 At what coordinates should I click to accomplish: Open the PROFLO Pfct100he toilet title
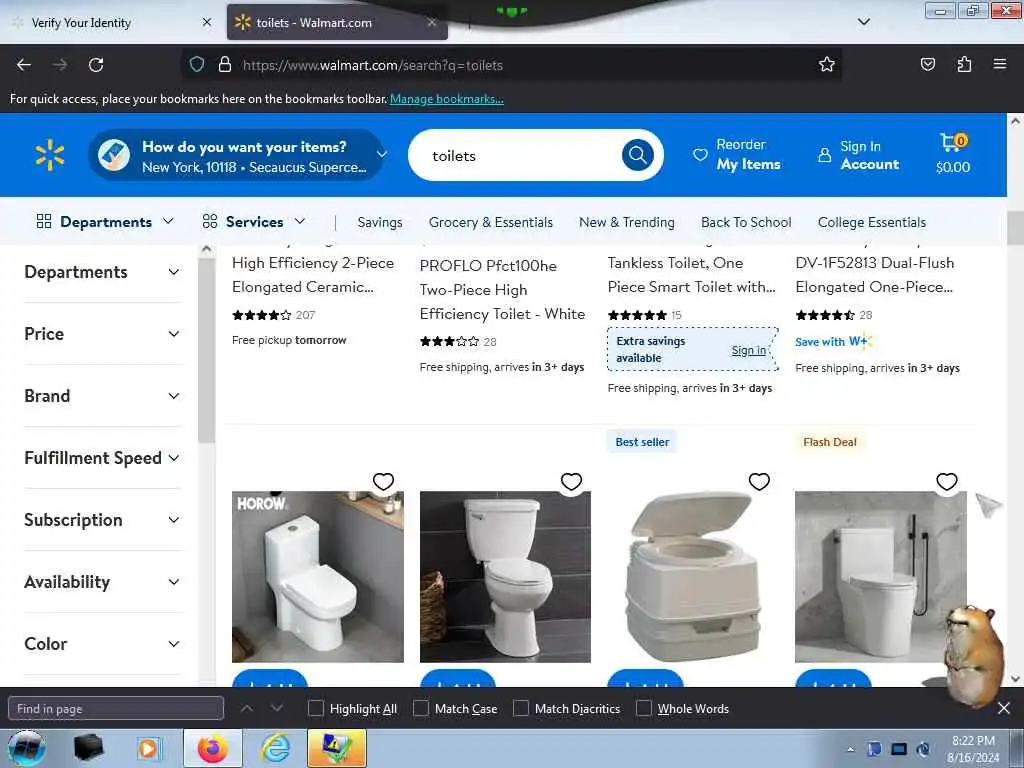point(502,290)
